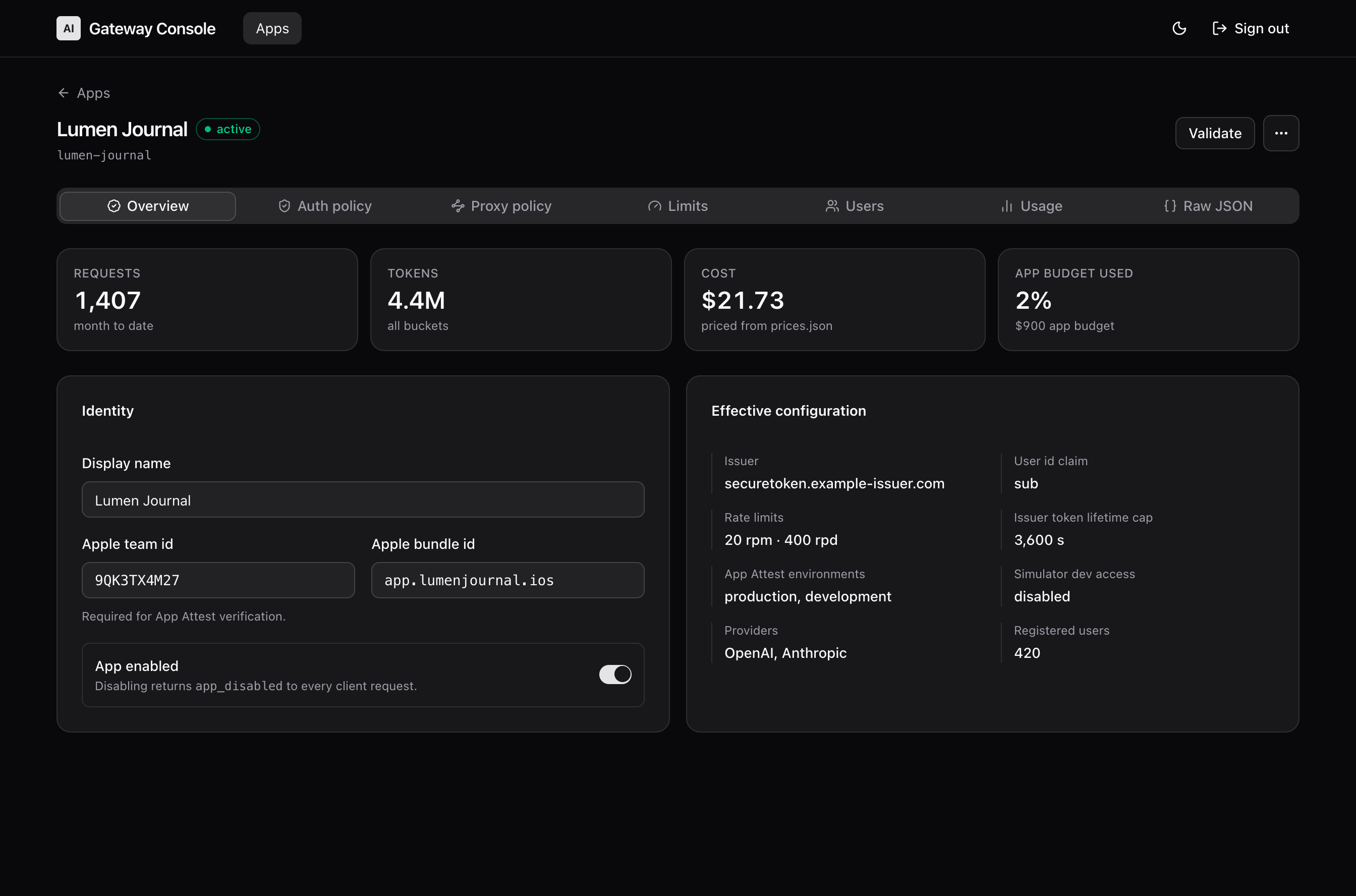This screenshot has width=1356, height=896.
Task: Click 'Disabling returns app_disabled' description
Action: (255, 686)
